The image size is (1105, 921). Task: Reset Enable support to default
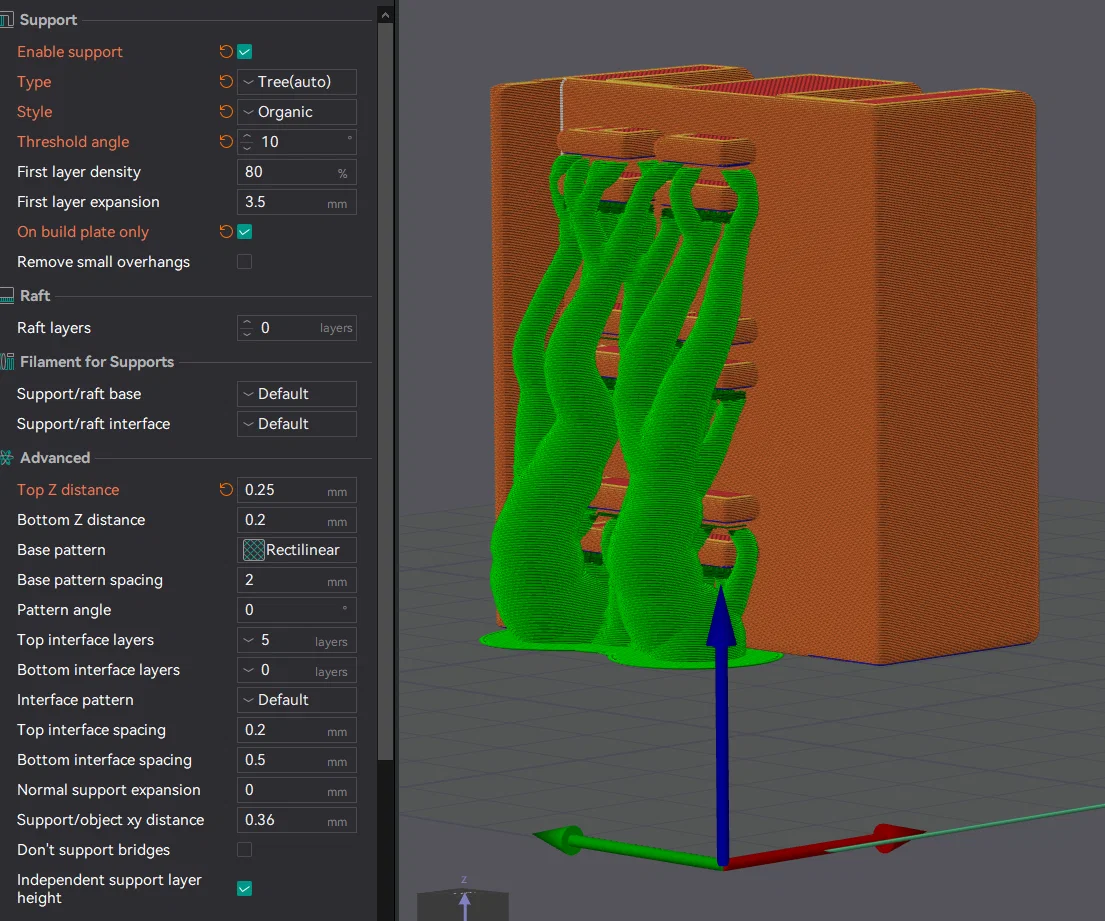pyautogui.click(x=226, y=51)
